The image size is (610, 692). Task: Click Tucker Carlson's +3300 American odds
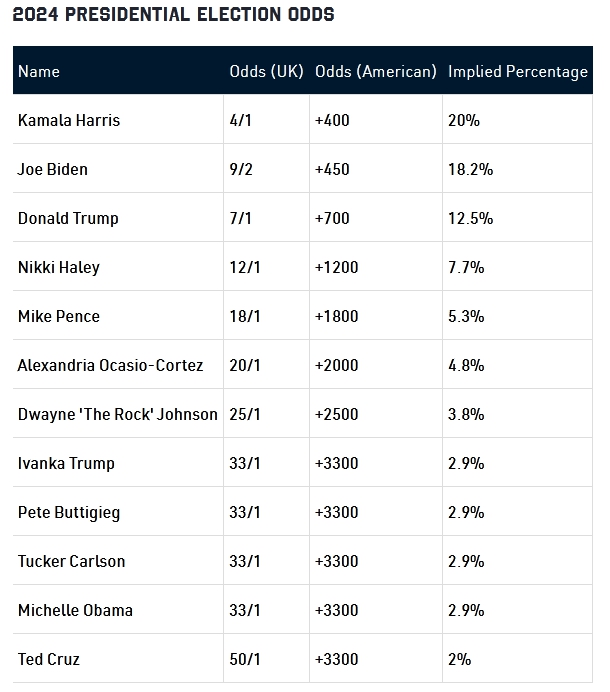[336, 561]
